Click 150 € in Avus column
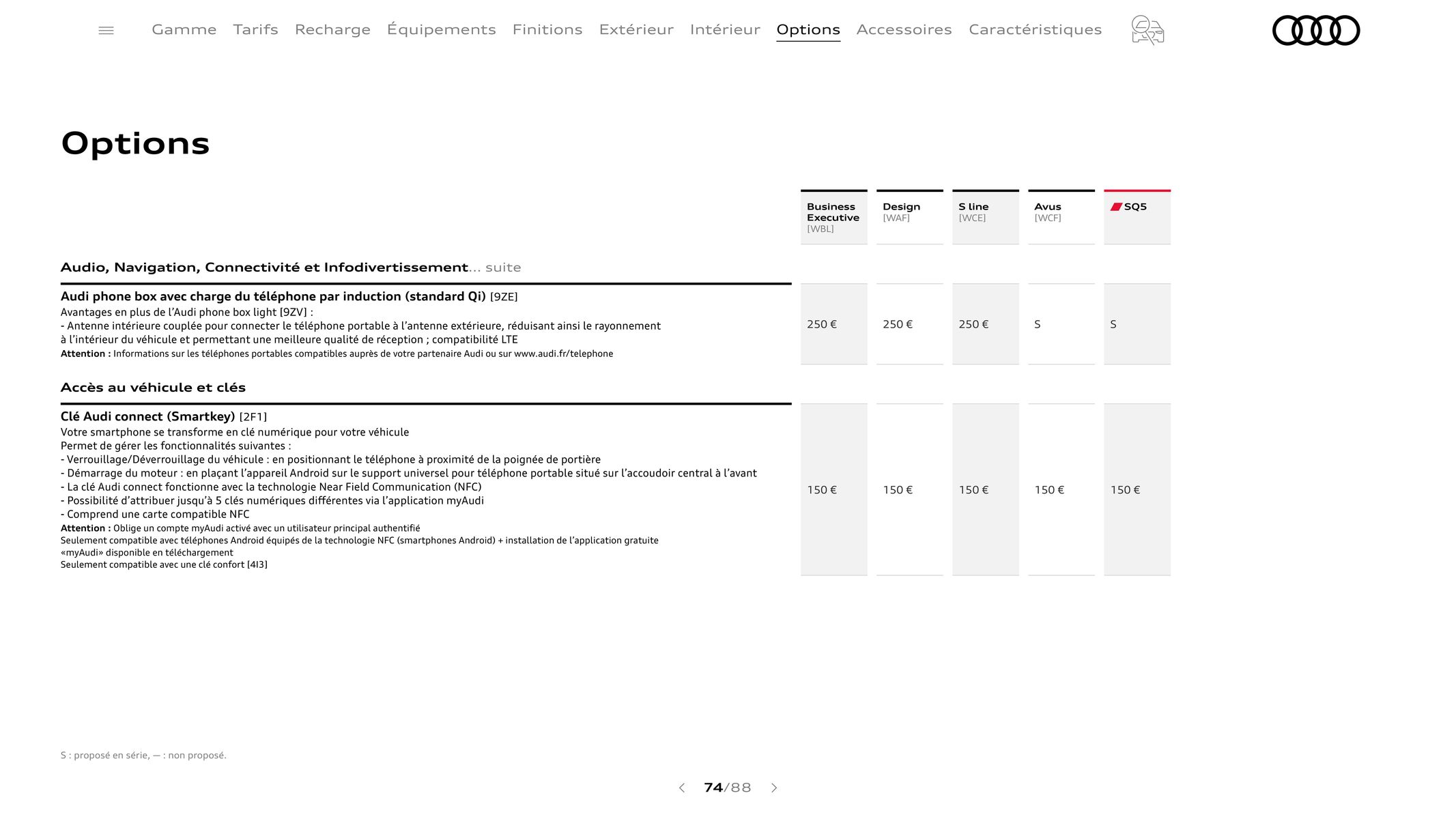Viewport: 1456px width, 819px height. point(1048,490)
